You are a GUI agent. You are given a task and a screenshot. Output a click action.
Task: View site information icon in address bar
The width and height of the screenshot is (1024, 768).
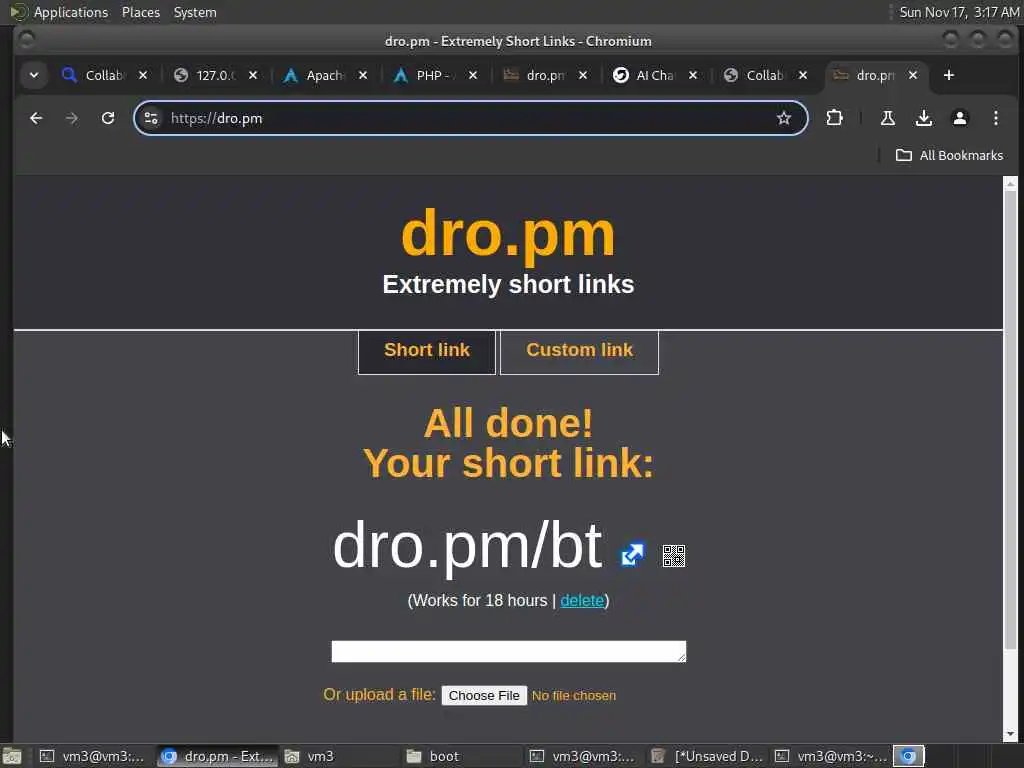(152, 118)
